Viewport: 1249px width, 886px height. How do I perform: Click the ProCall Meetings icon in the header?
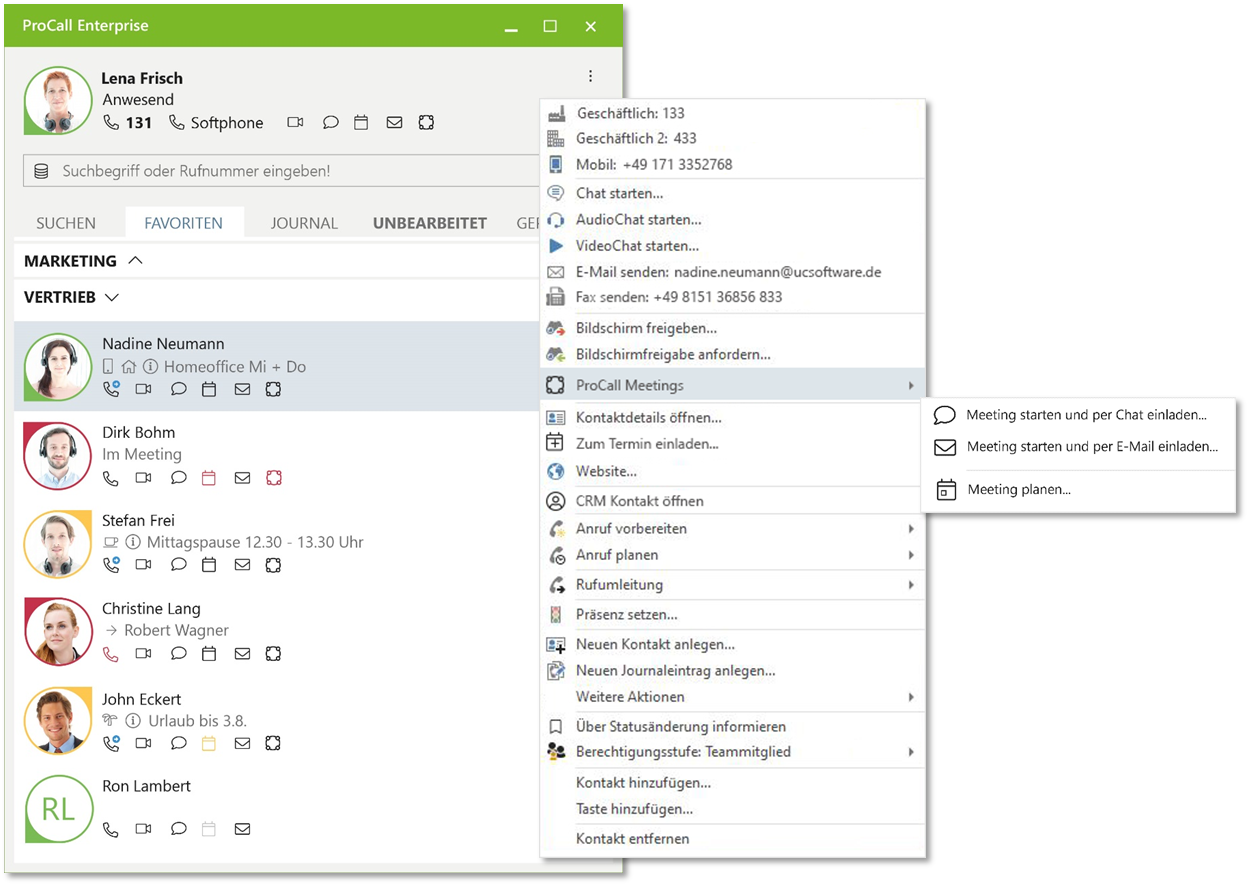coord(426,122)
